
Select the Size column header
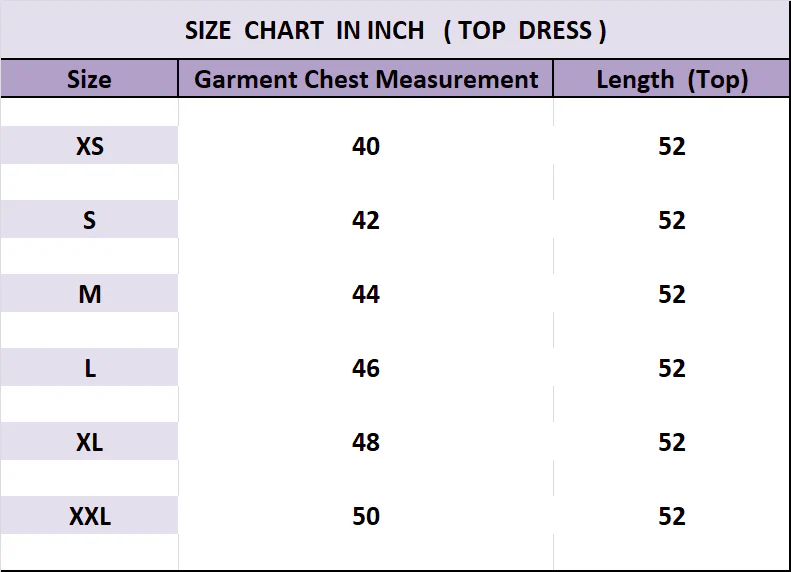89,79
